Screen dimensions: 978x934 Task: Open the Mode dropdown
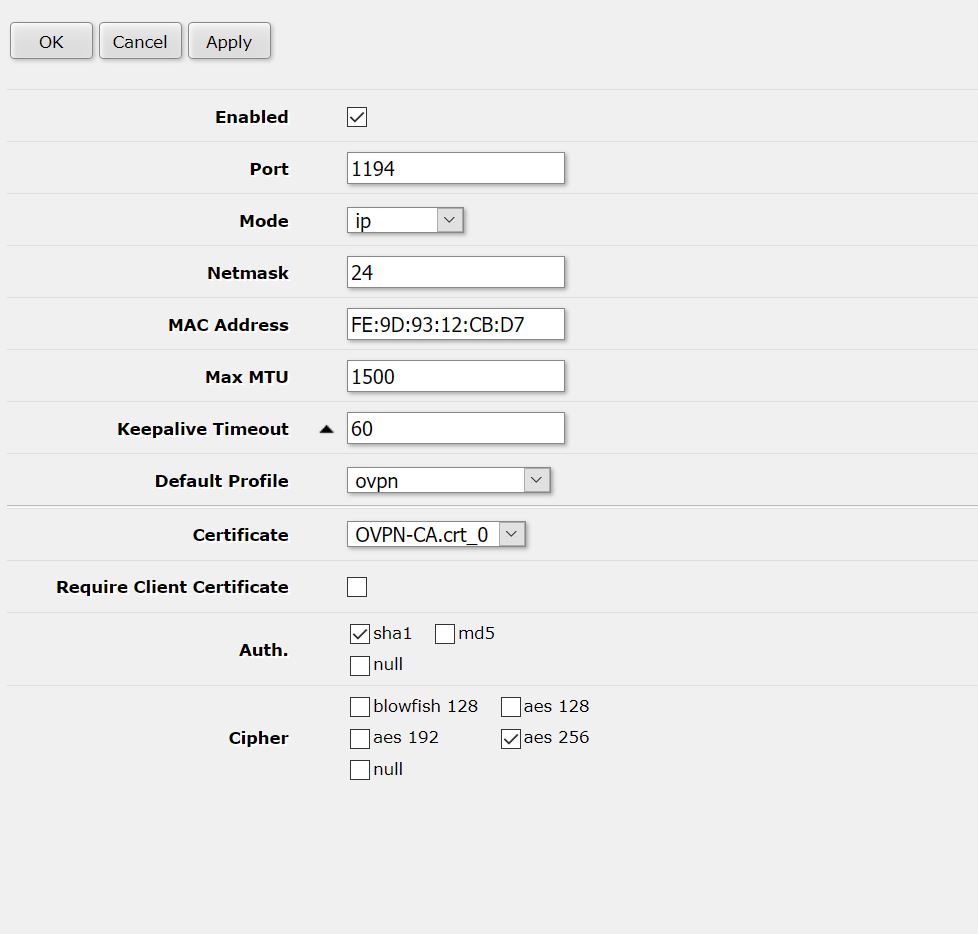(448, 220)
